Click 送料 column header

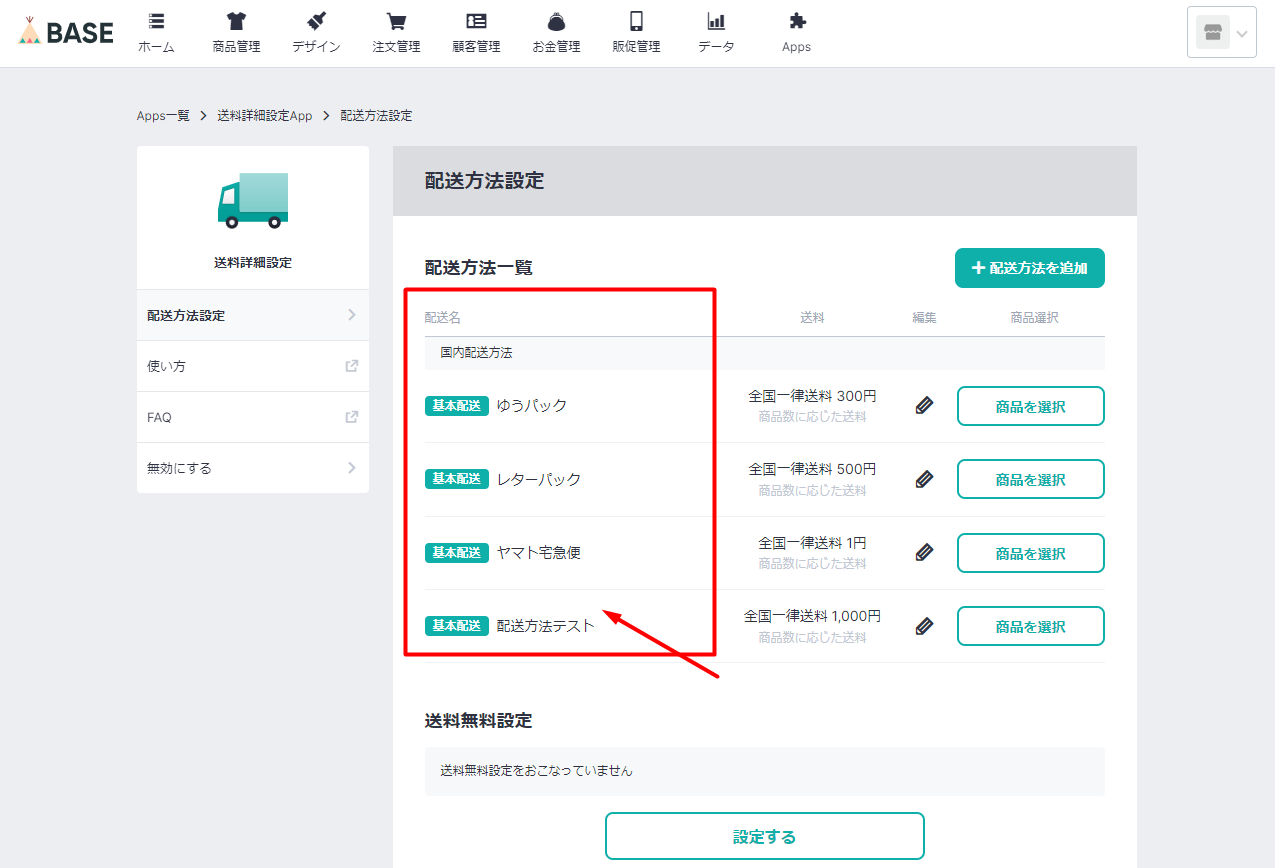pos(812,318)
